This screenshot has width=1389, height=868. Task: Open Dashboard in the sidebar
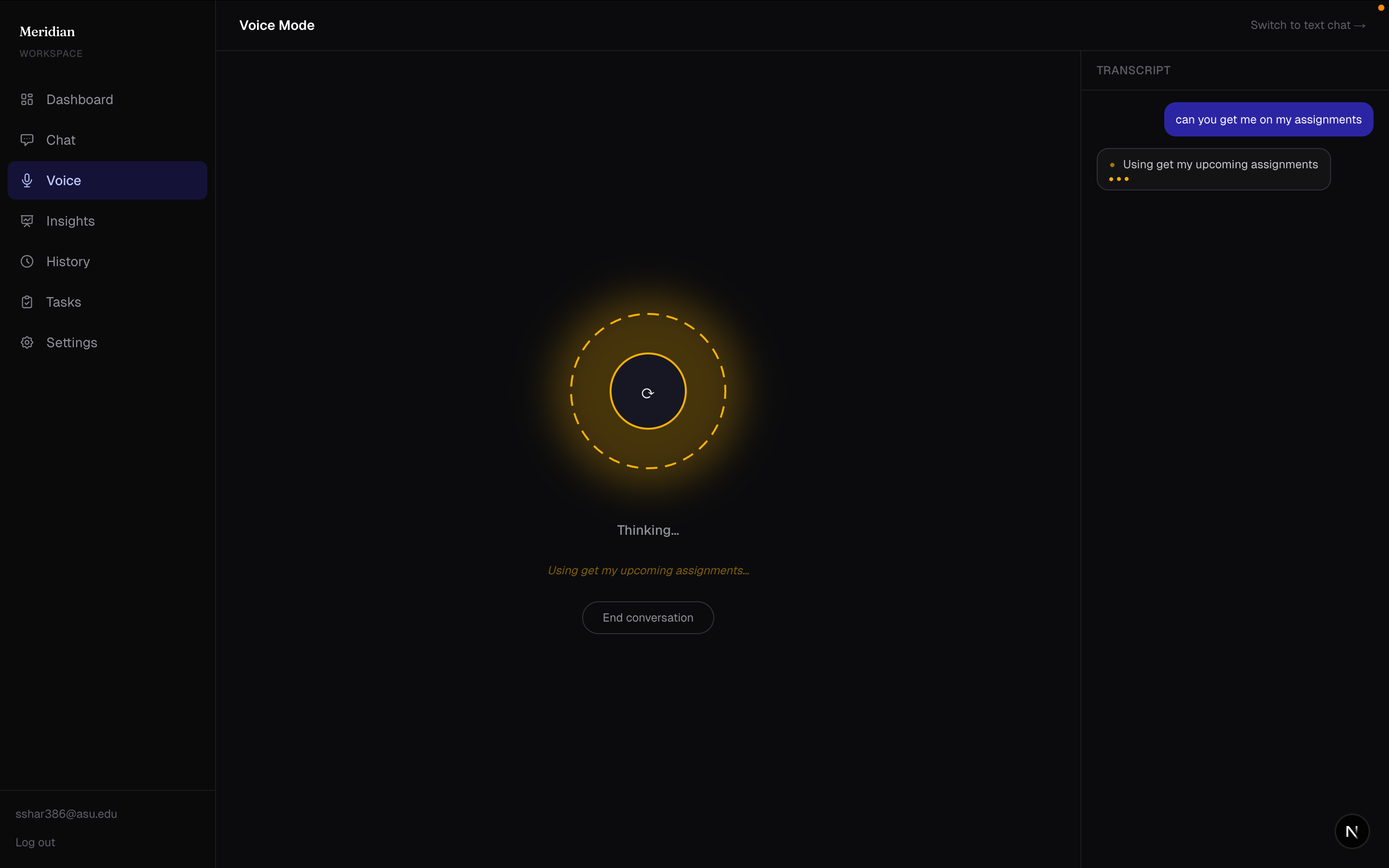point(79,99)
